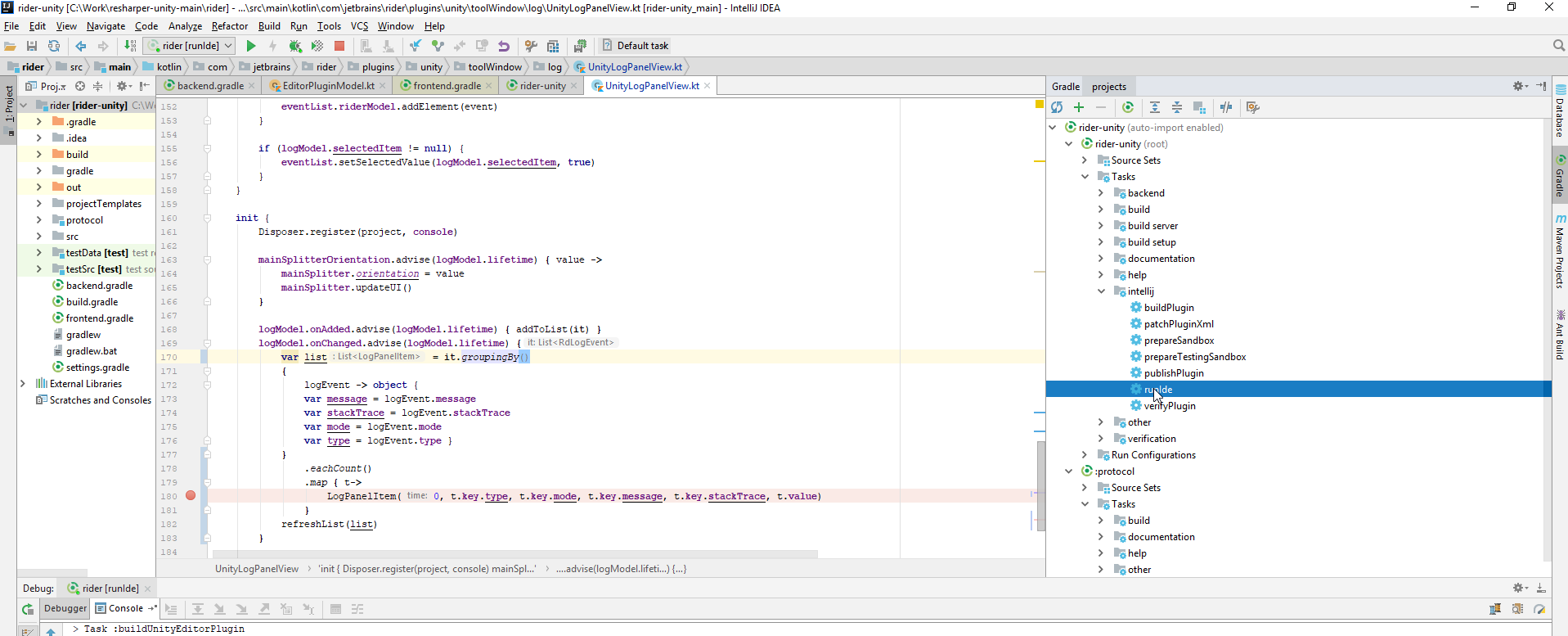Open the VCS menu

(x=359, y=26)
